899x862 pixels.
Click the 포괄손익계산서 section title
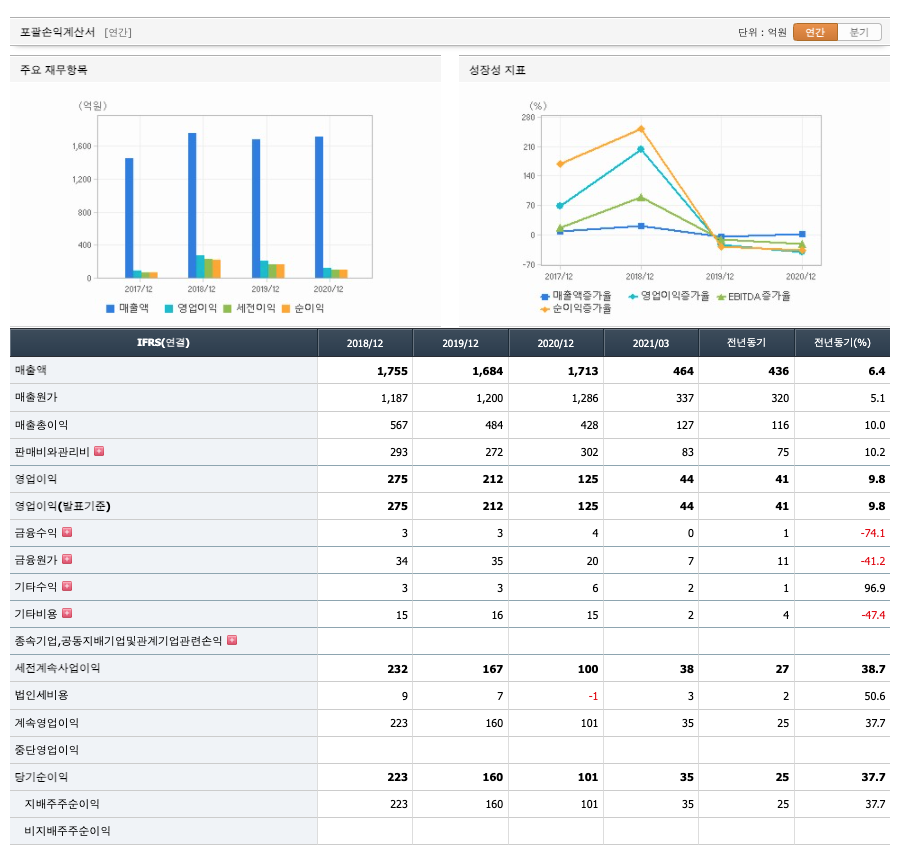[x=57, y=32]
